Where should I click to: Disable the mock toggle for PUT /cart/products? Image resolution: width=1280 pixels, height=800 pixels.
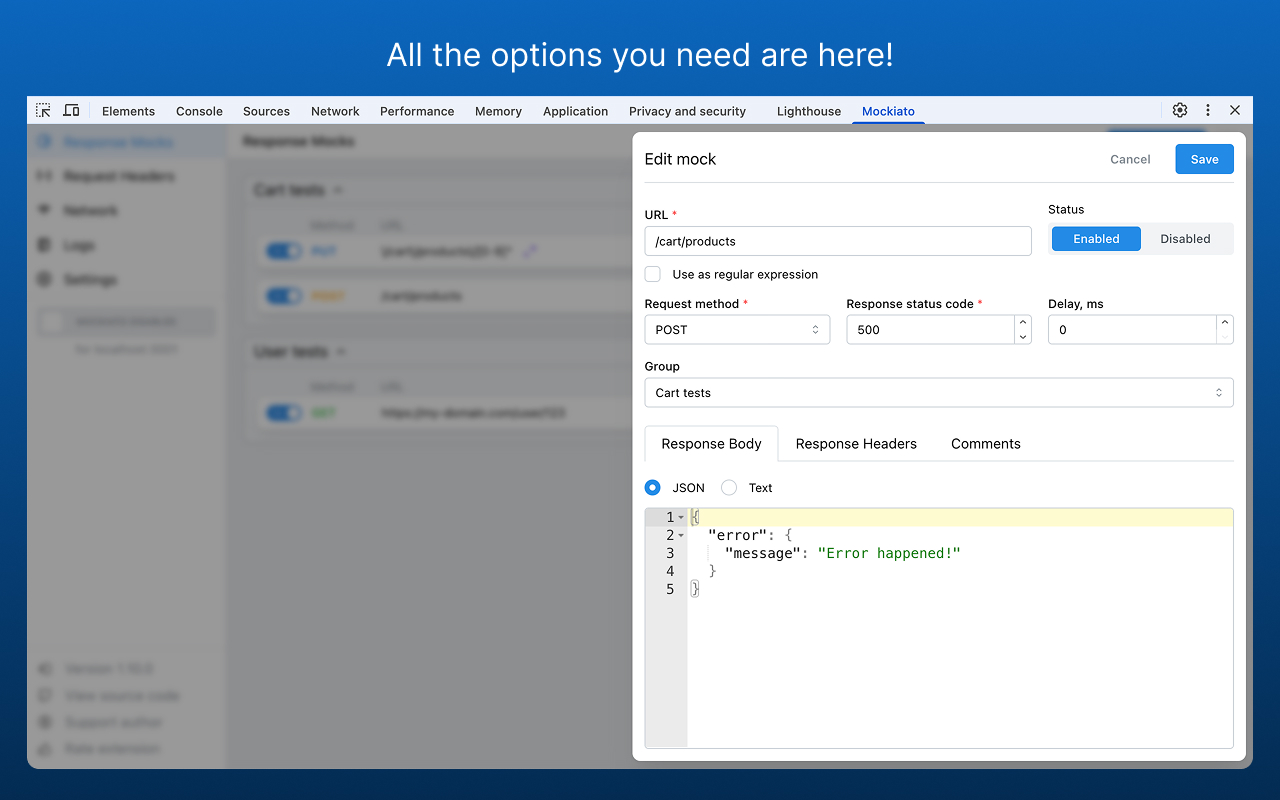[x=283, y=250]
